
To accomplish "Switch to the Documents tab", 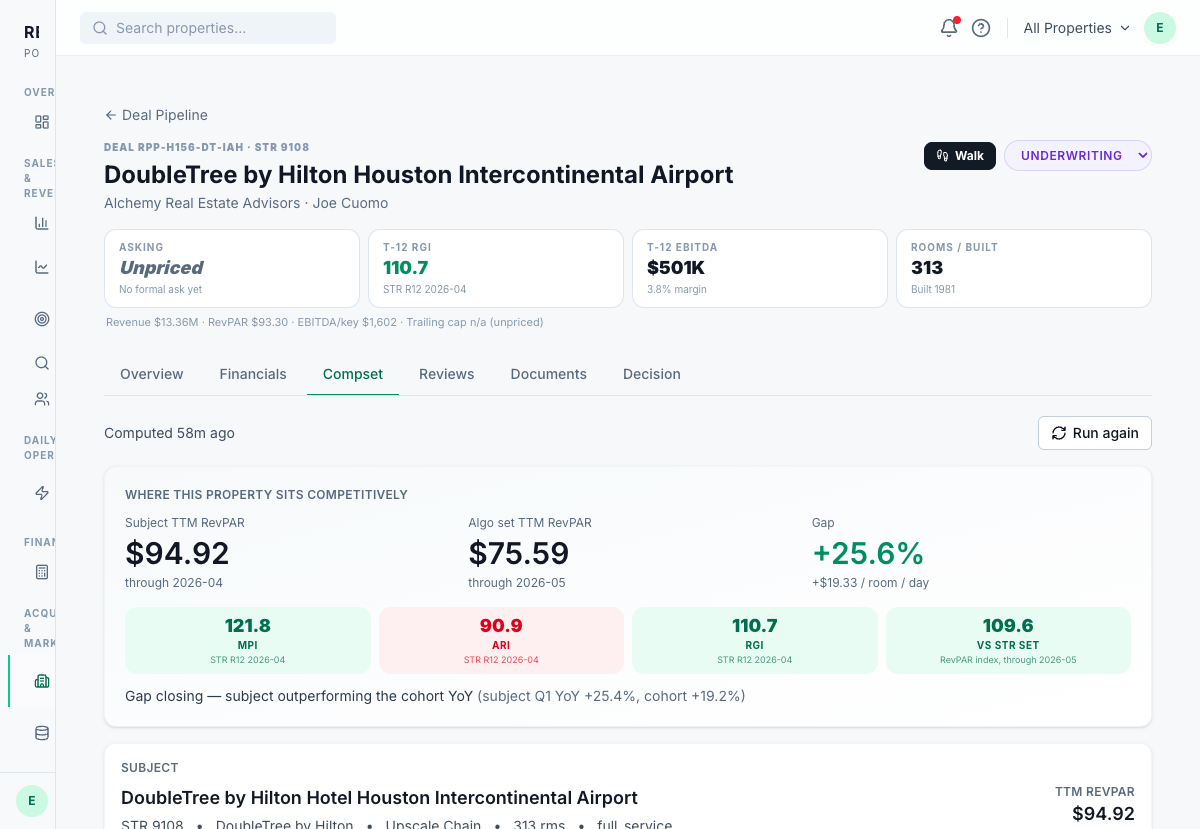I will [549, 374].
